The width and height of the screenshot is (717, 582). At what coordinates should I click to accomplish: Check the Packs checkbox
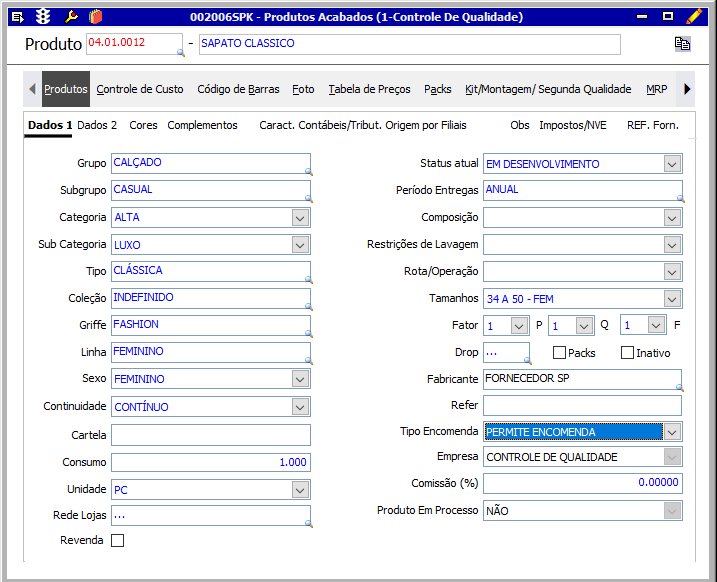(560, 353)
